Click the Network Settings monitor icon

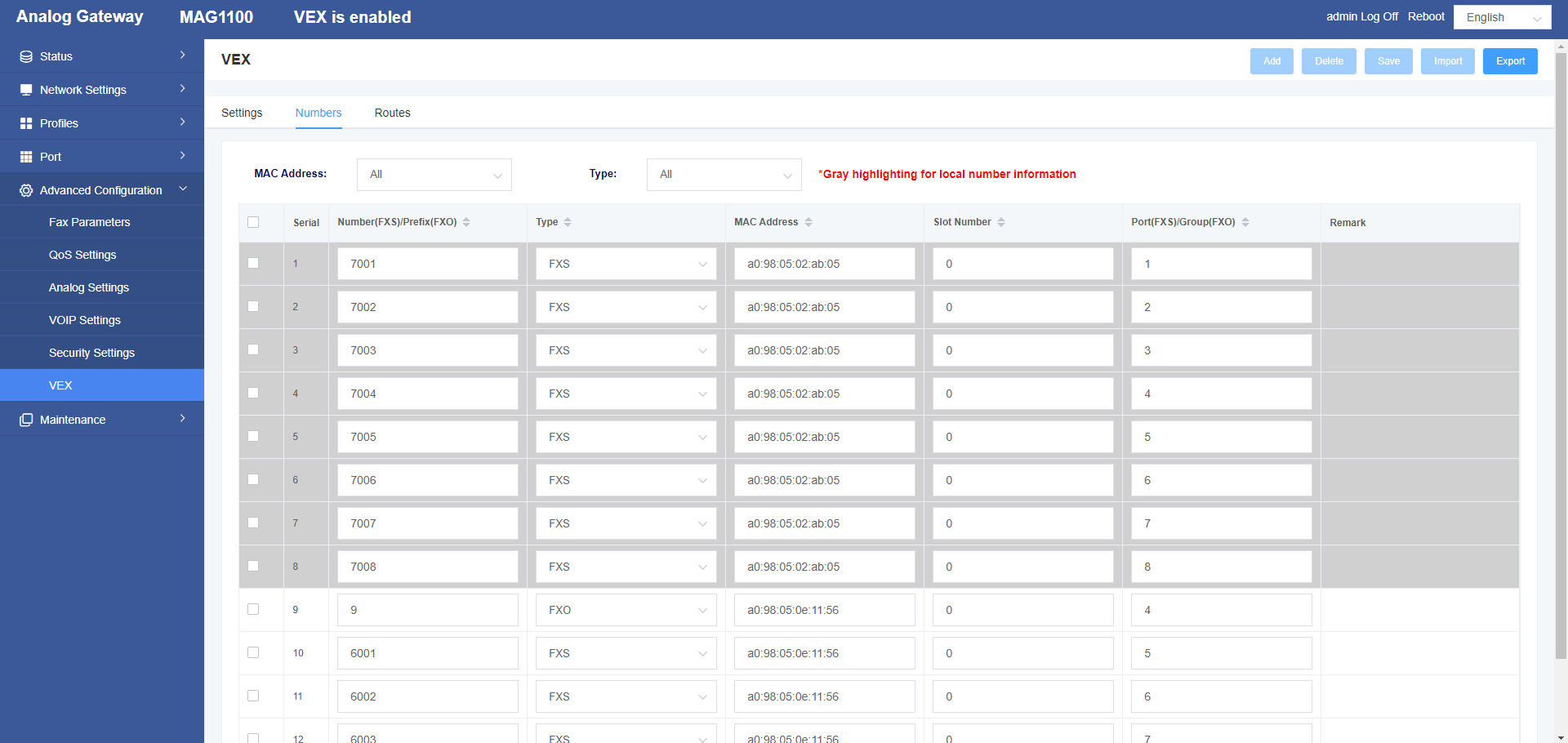(26, 90)
